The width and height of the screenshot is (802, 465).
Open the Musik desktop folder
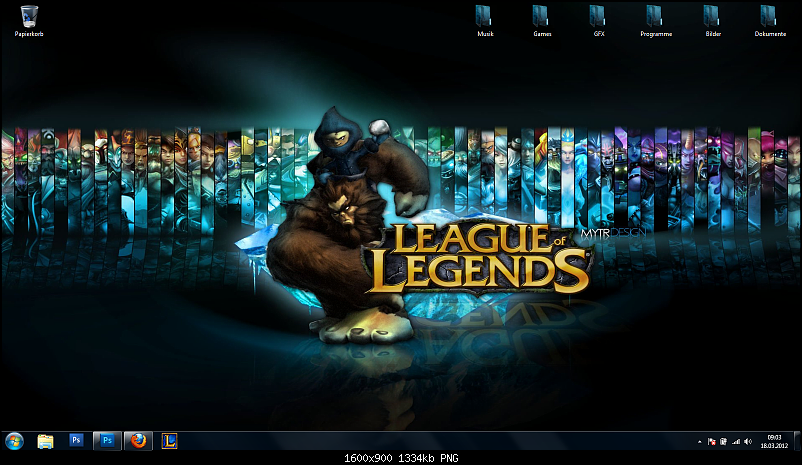point(485,21)
